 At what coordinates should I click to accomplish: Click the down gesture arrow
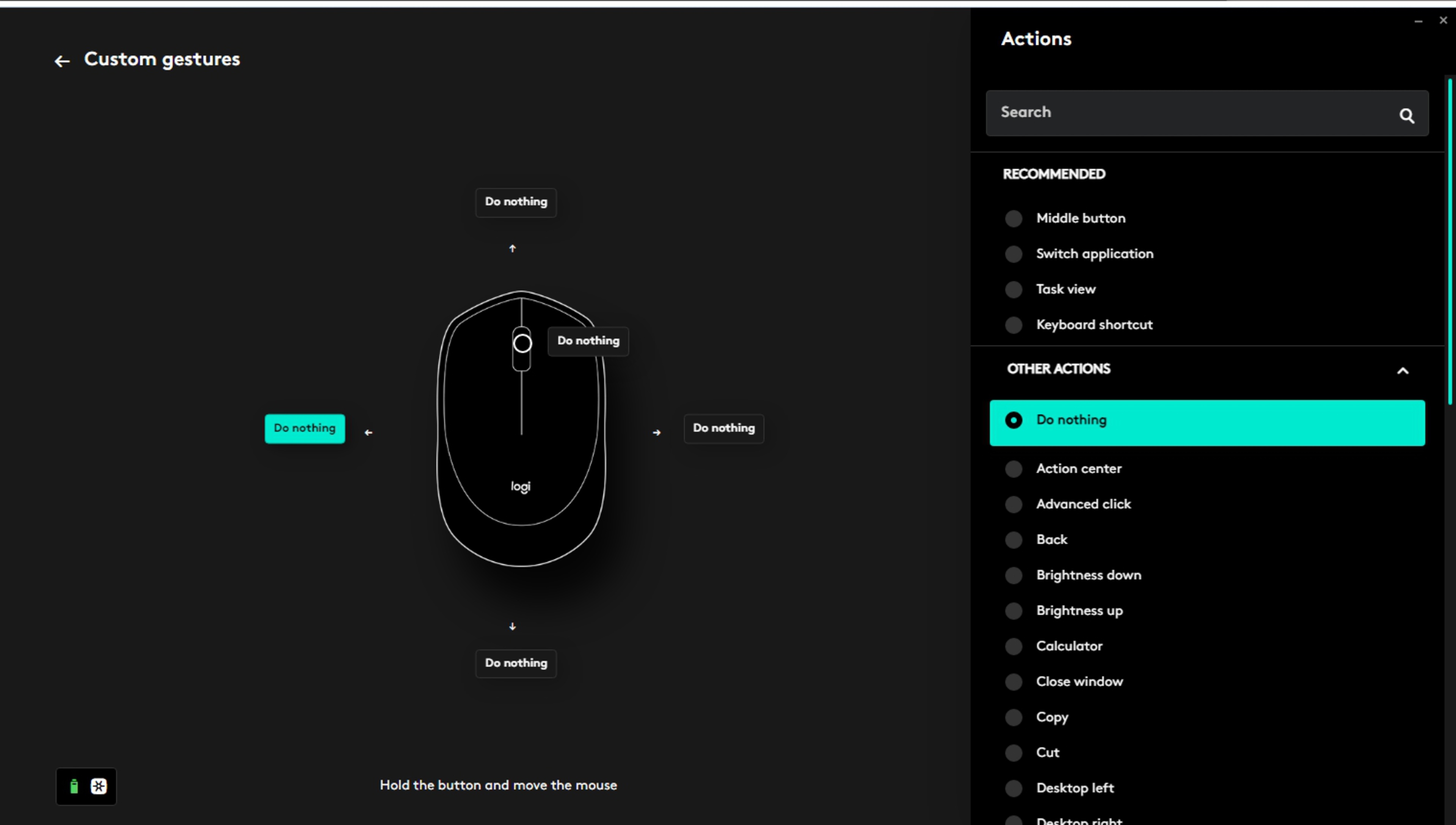tap(513, 627)
